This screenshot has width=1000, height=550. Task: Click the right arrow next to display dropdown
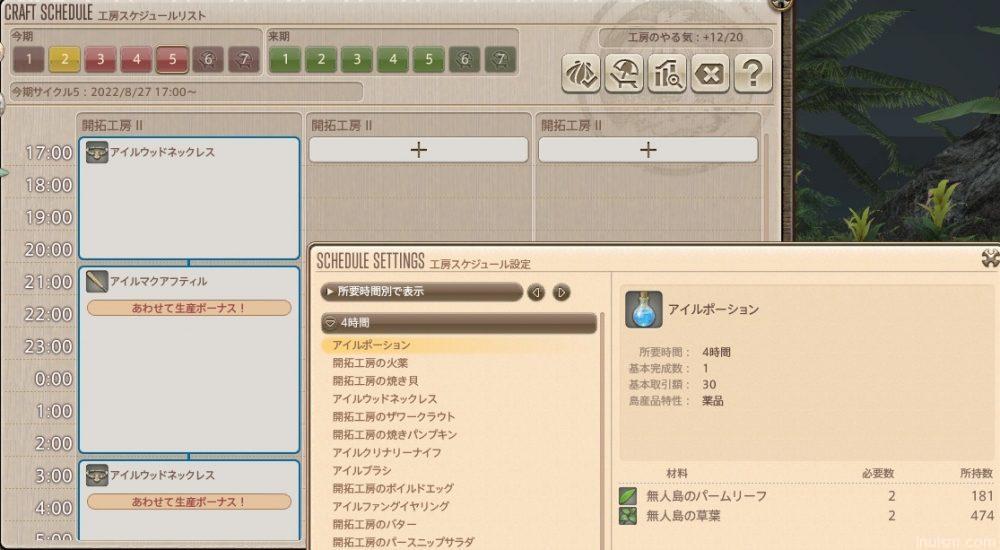561,292
